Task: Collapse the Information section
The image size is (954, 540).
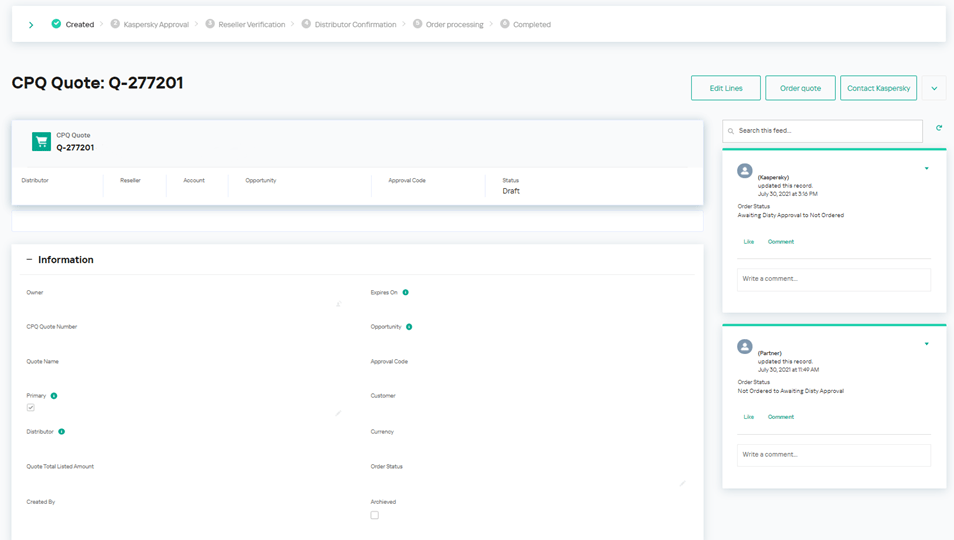Action: click(x=29, y=260)
